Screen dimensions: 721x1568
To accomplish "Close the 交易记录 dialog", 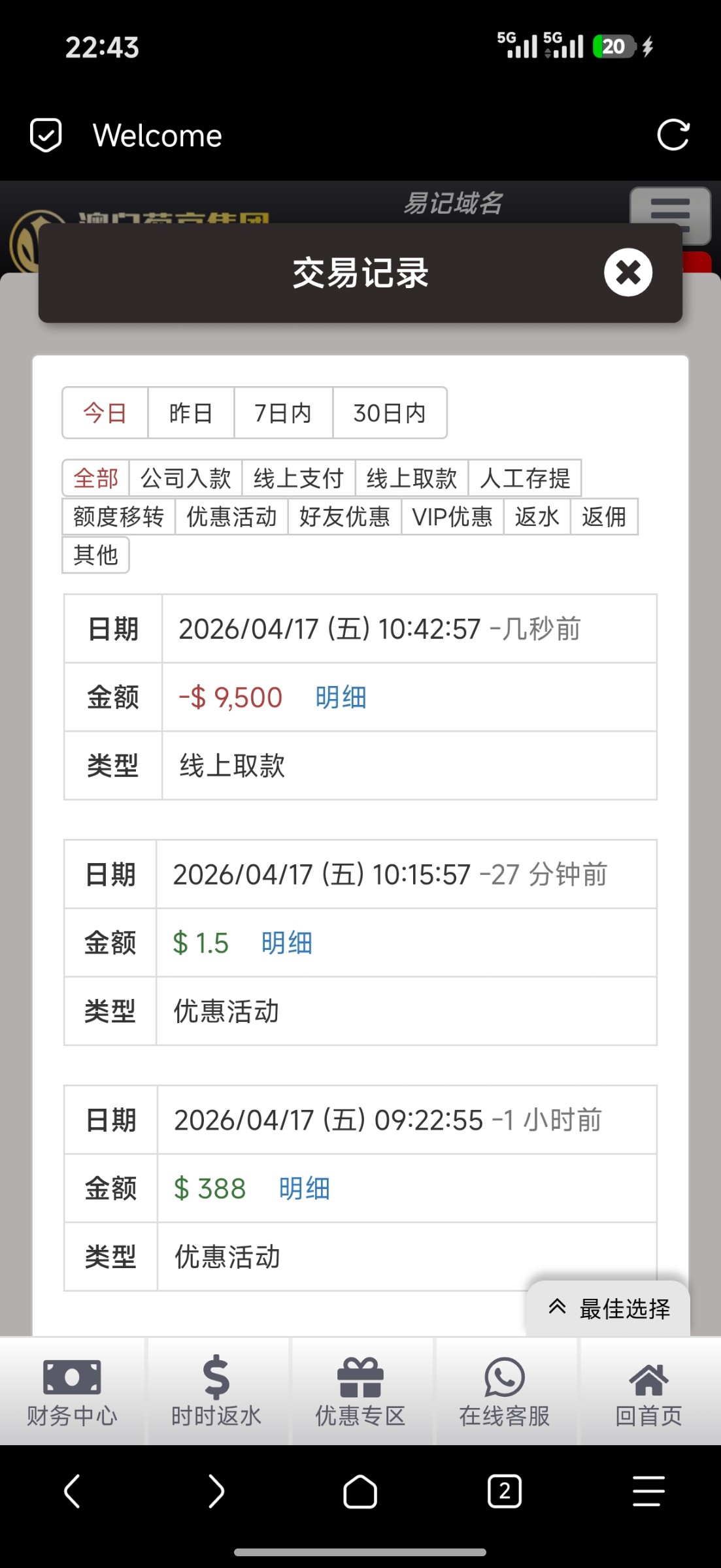I will click(x=628, y=272).
